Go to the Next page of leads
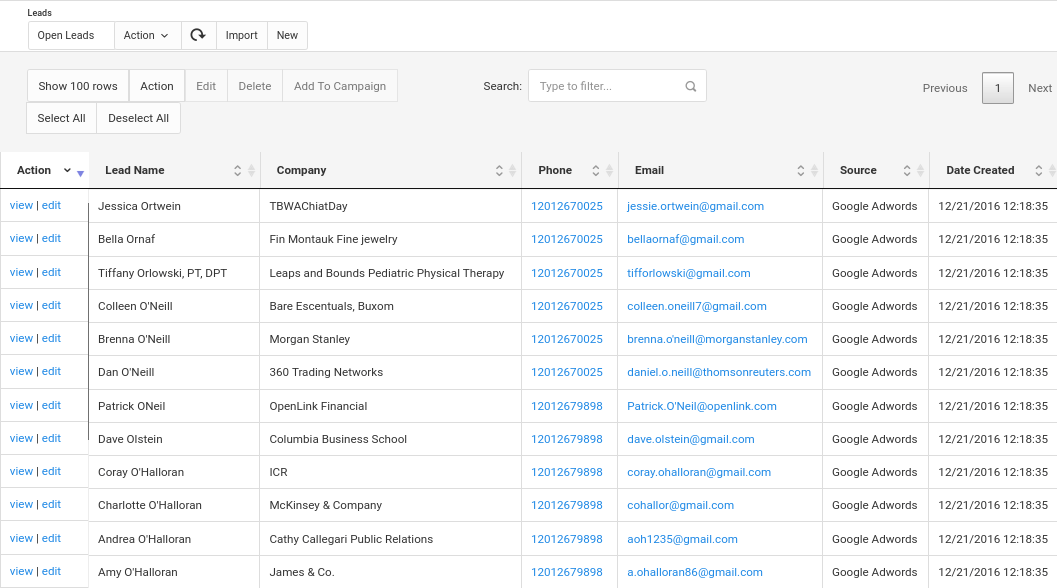Viewport: 1057px width, 588px height. tap(1040, 88)
